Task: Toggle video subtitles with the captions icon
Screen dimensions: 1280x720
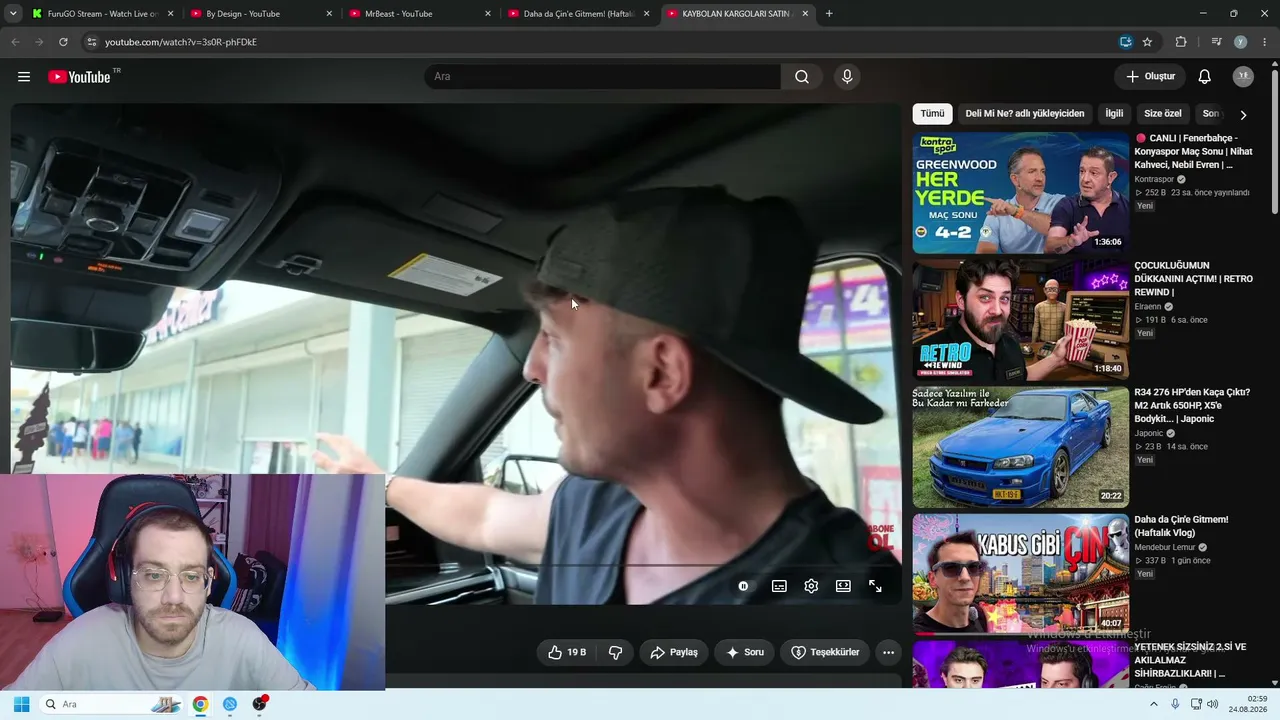Action: pos(779,586)
